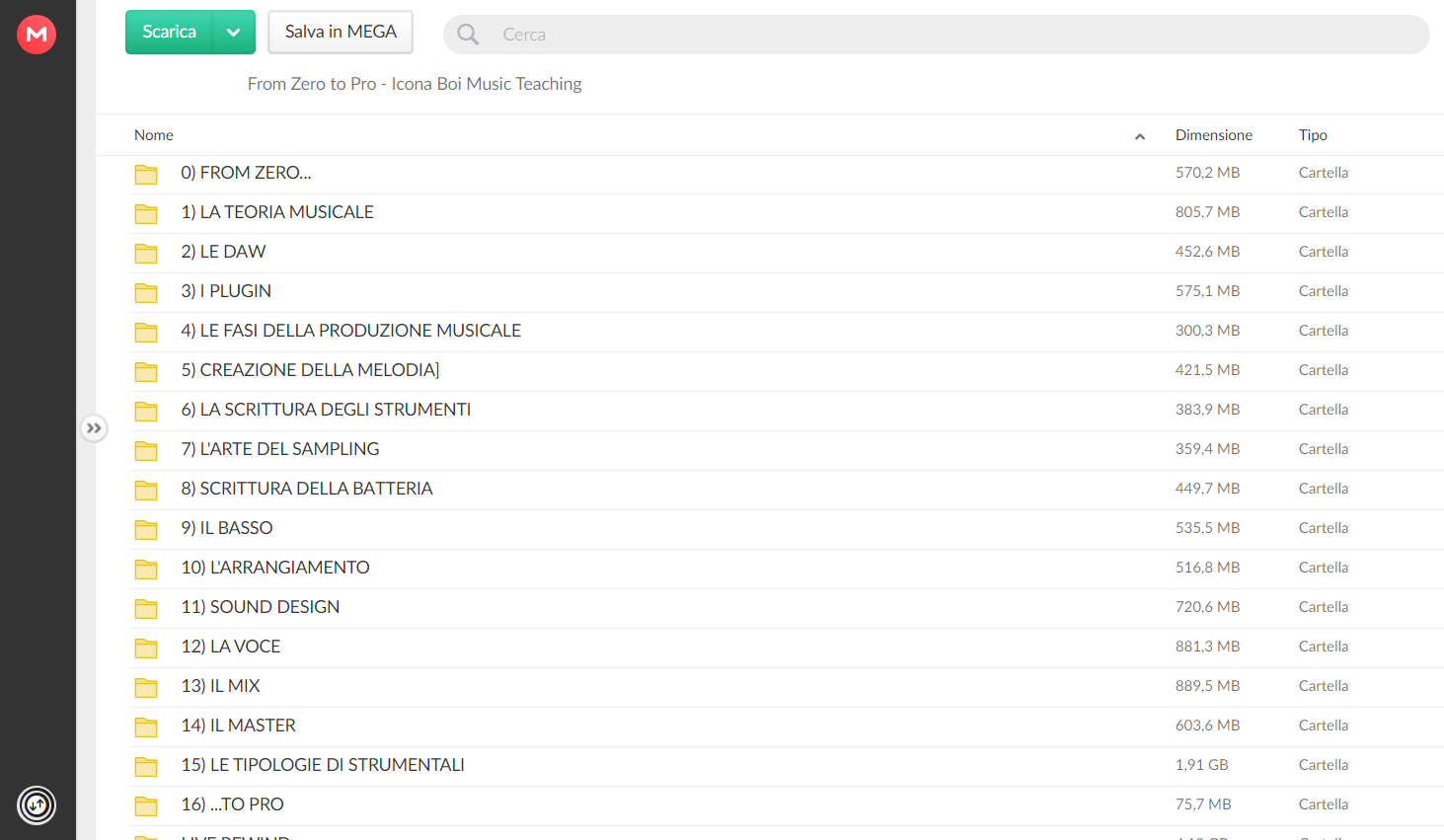This screenshot has width=1444, height=840.
Task: Select the folder icon of 3) I PLUGIN
Action: (x=146, y=292)
